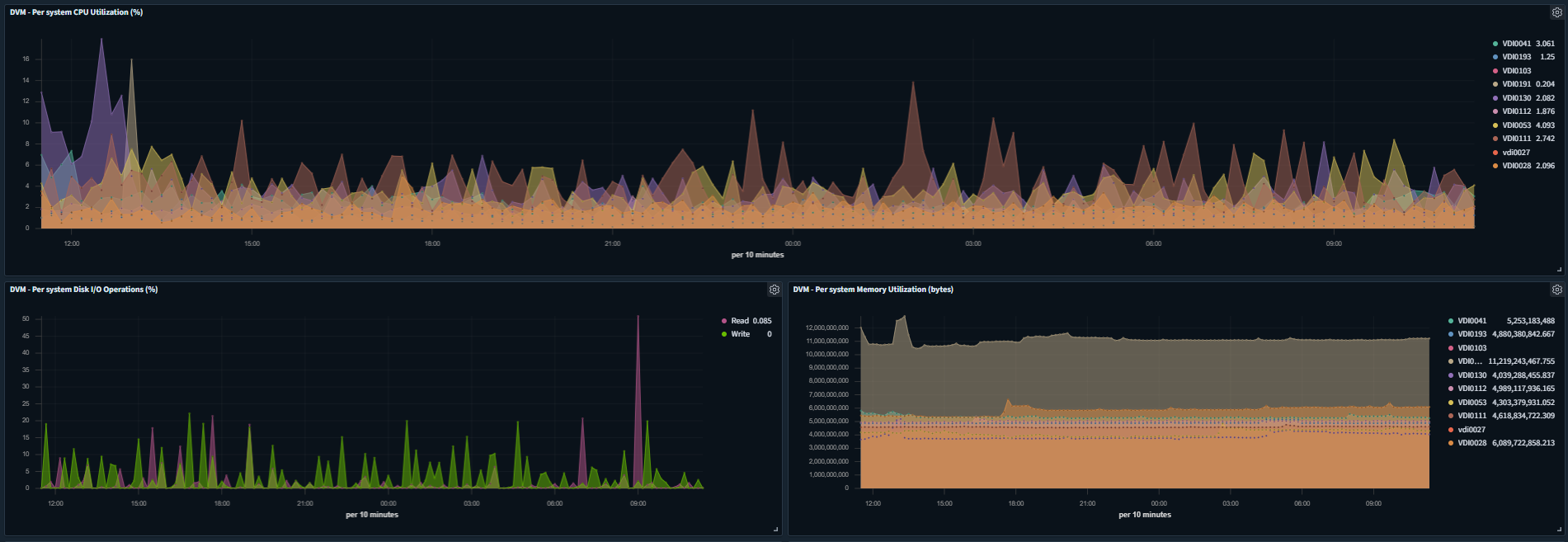Viewport: 1568px width, 542px height.
Task: Open Memory Utilization panel options gear
Action: [1556, 290]
